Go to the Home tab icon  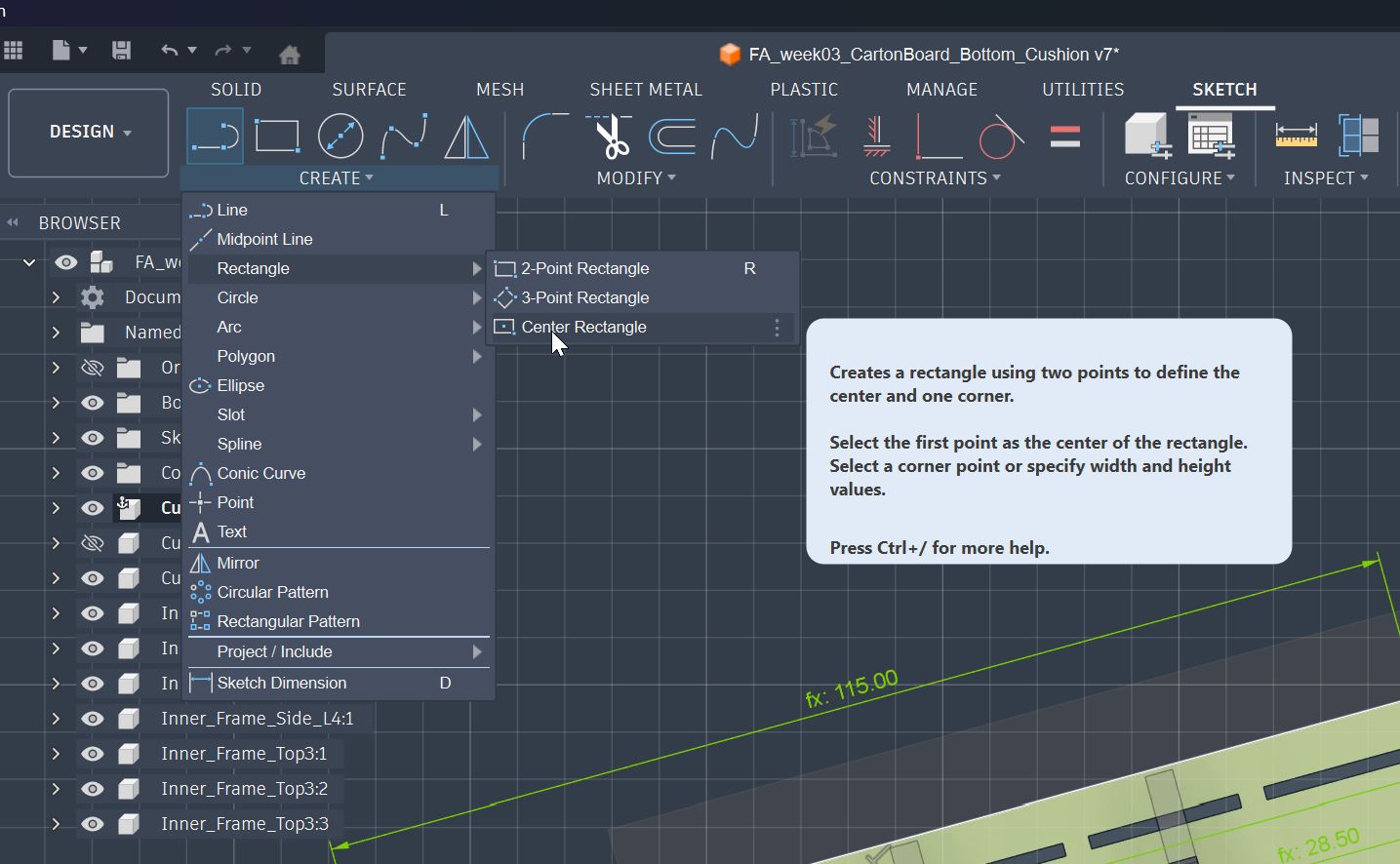pyautogui.click(x=290, y=55)
